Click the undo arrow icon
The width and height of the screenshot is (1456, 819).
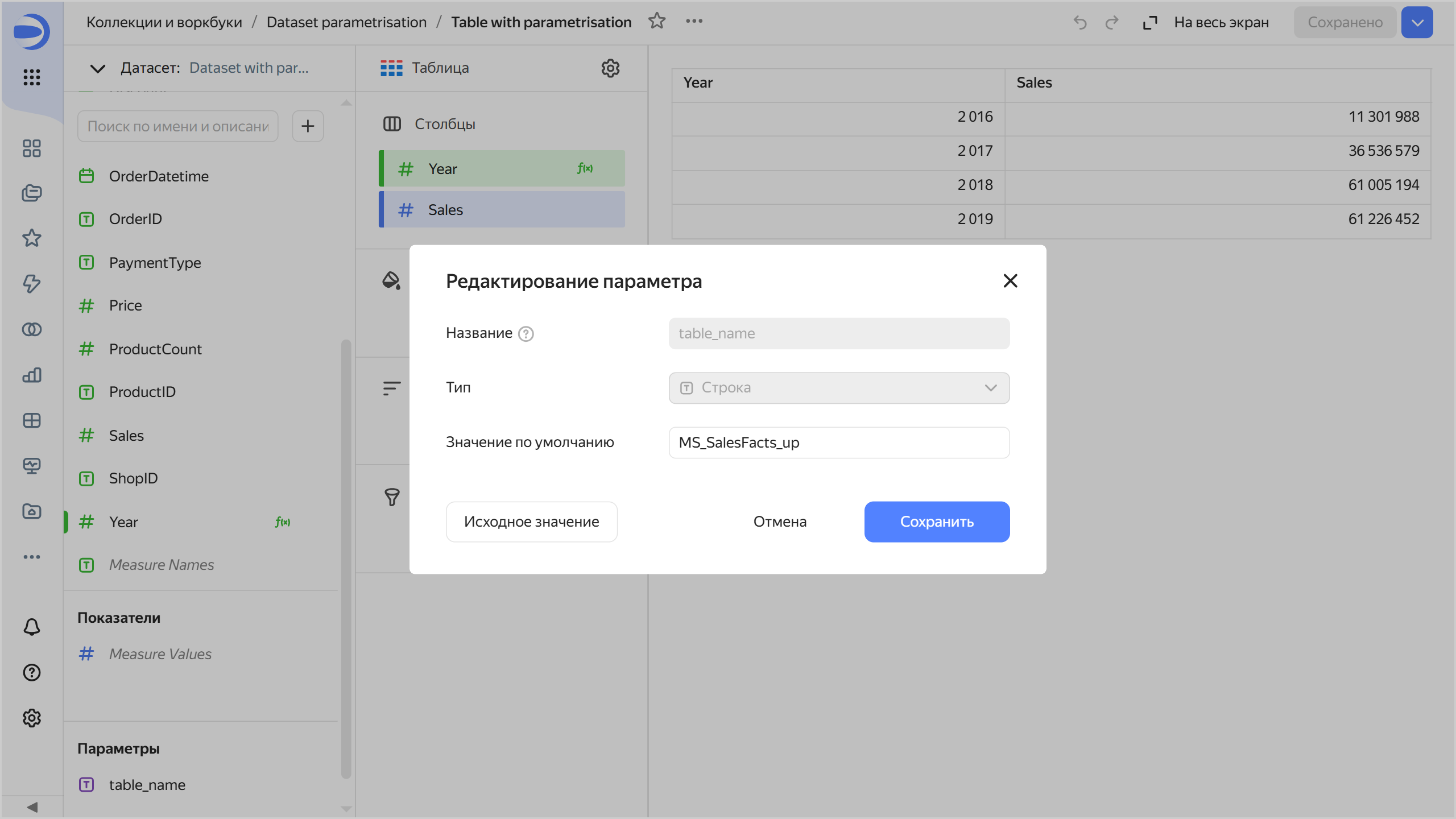pyautogui.click(x=1079, y=23)
